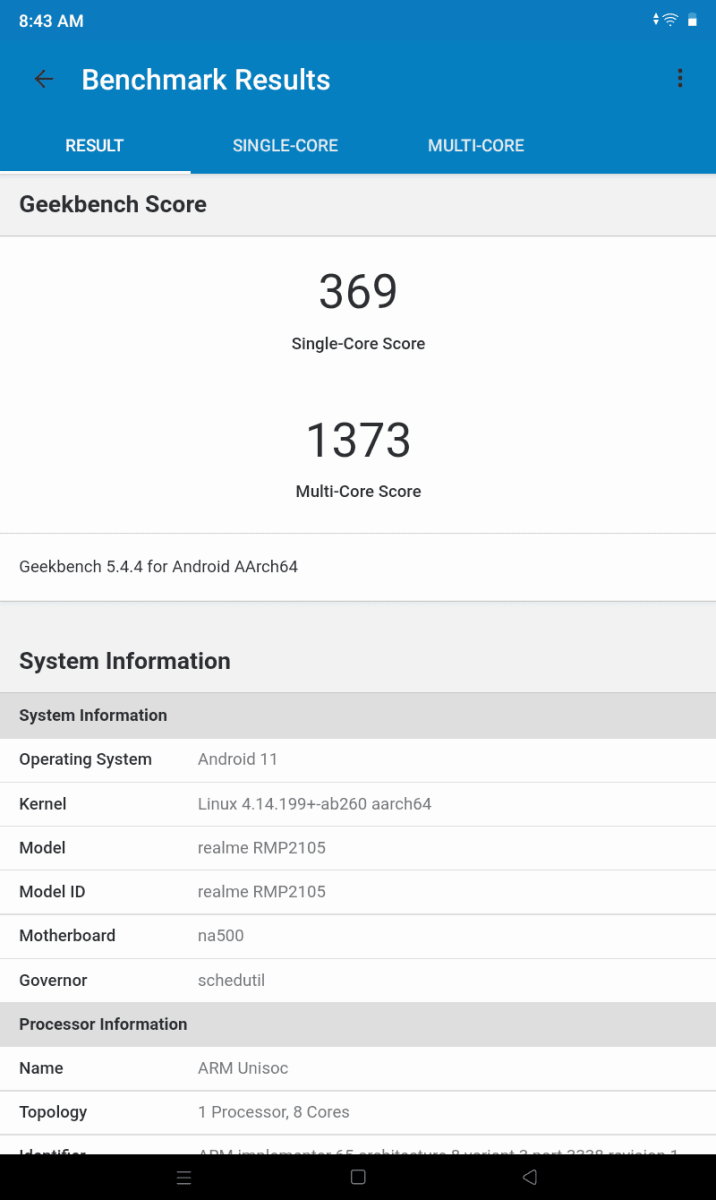The image size is (716, 1200).
Task: Select the ARM Unisoc processor name
Action: (x=243, y=1069)
